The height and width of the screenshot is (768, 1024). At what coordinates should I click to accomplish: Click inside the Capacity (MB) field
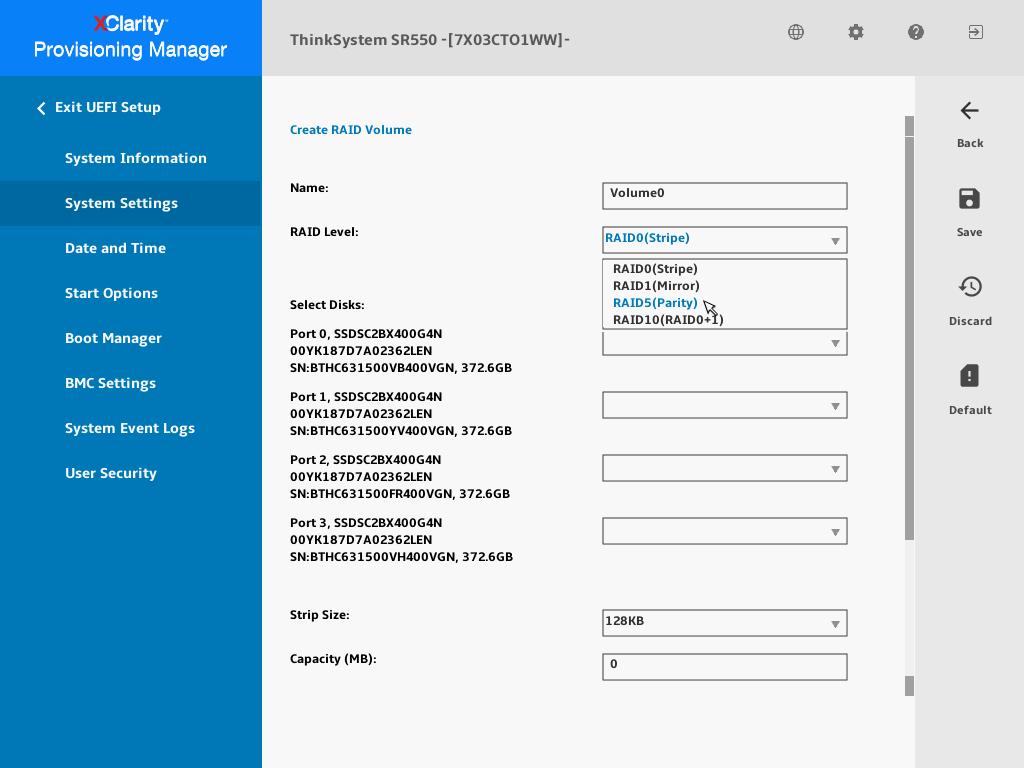click(x=724, y=666)
